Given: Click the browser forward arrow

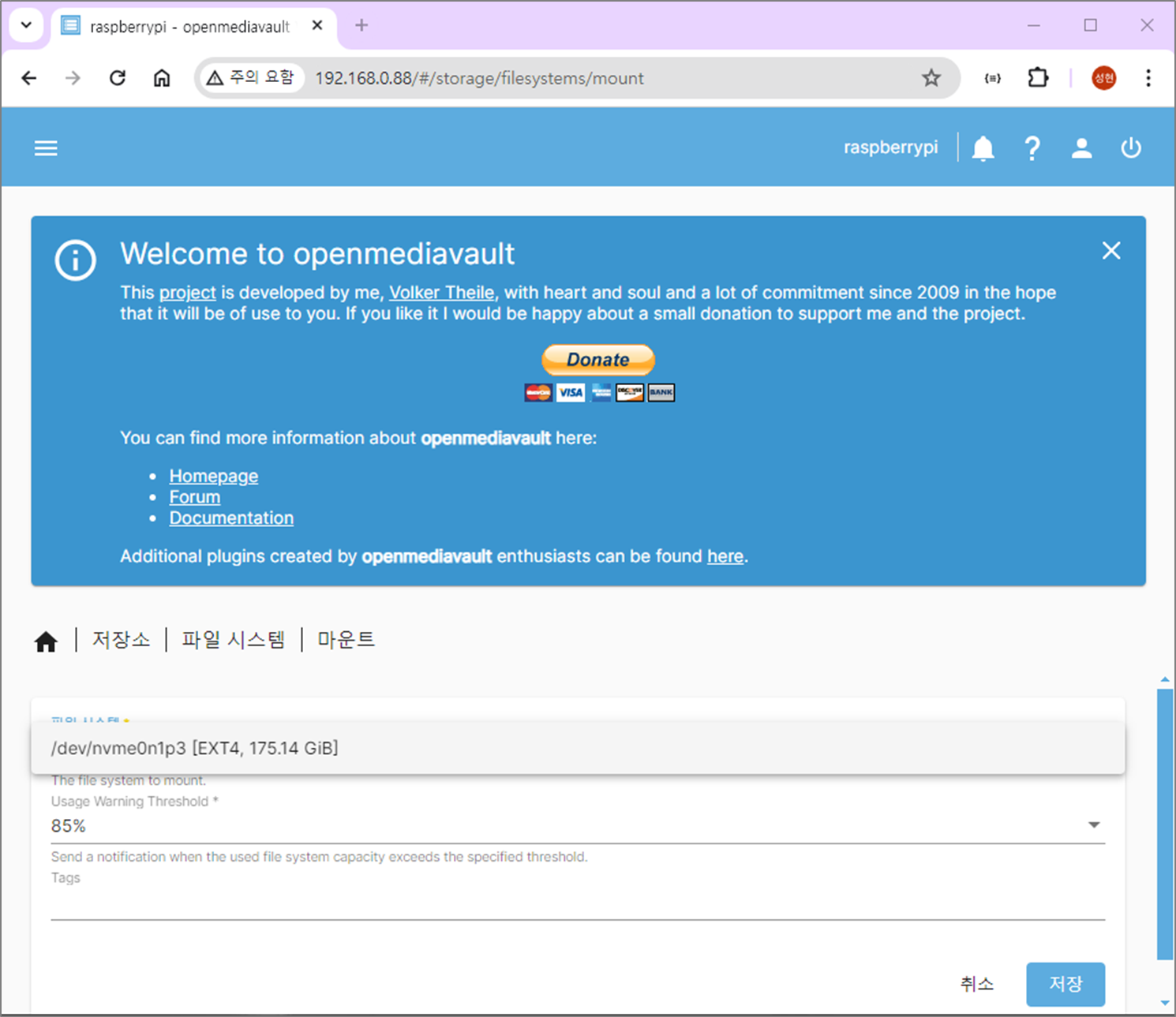Looking at the screenshot, I should pos(73,78).
